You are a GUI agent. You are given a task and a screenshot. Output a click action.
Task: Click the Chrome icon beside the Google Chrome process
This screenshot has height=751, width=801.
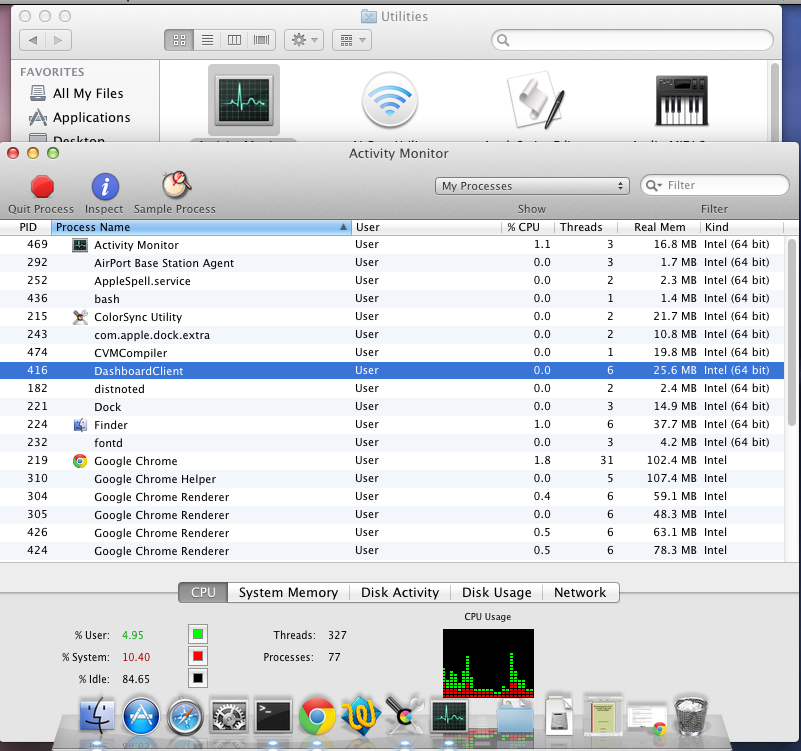coord(80,461)
